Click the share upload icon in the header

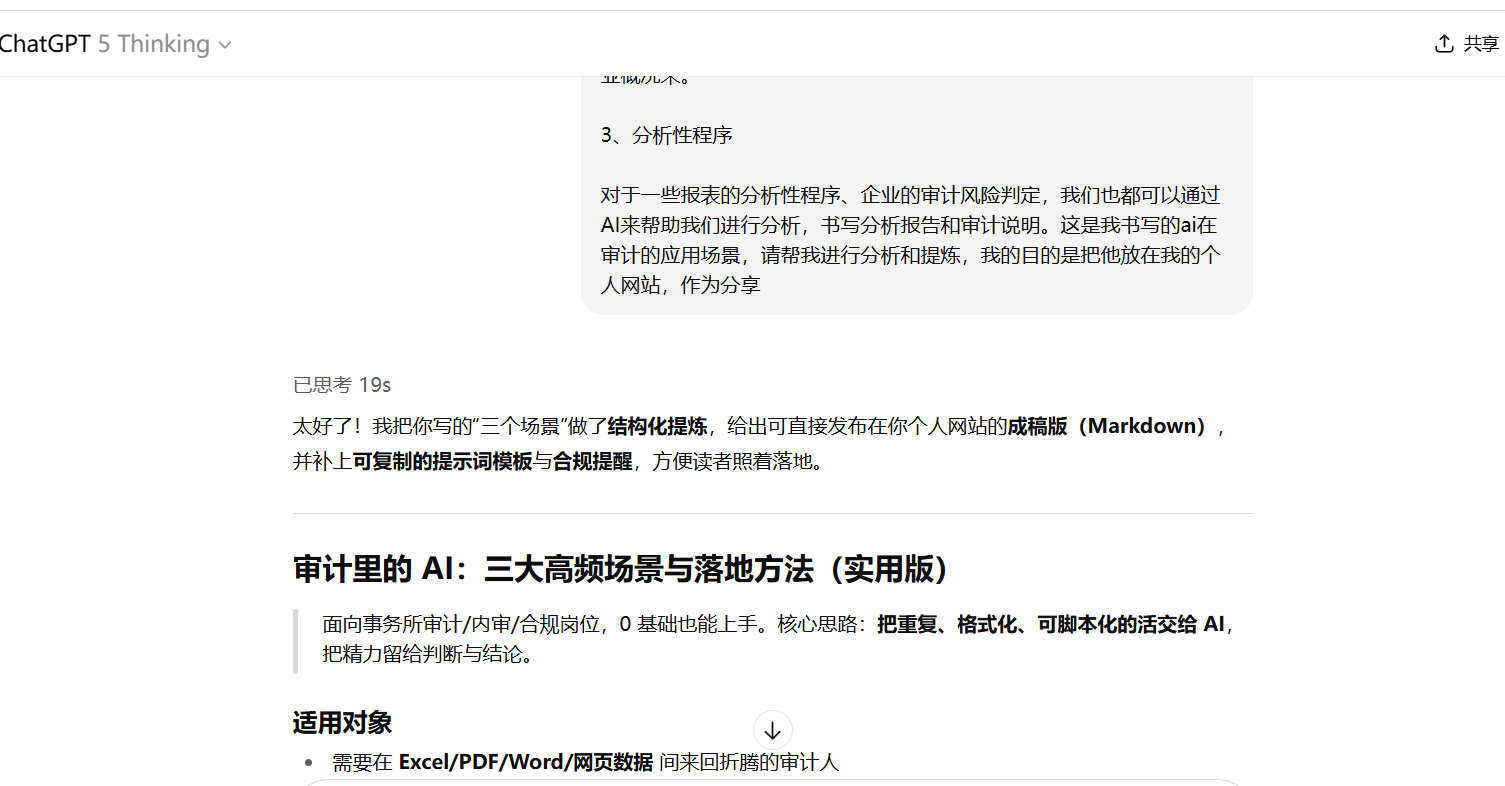tap(1443, 43)
